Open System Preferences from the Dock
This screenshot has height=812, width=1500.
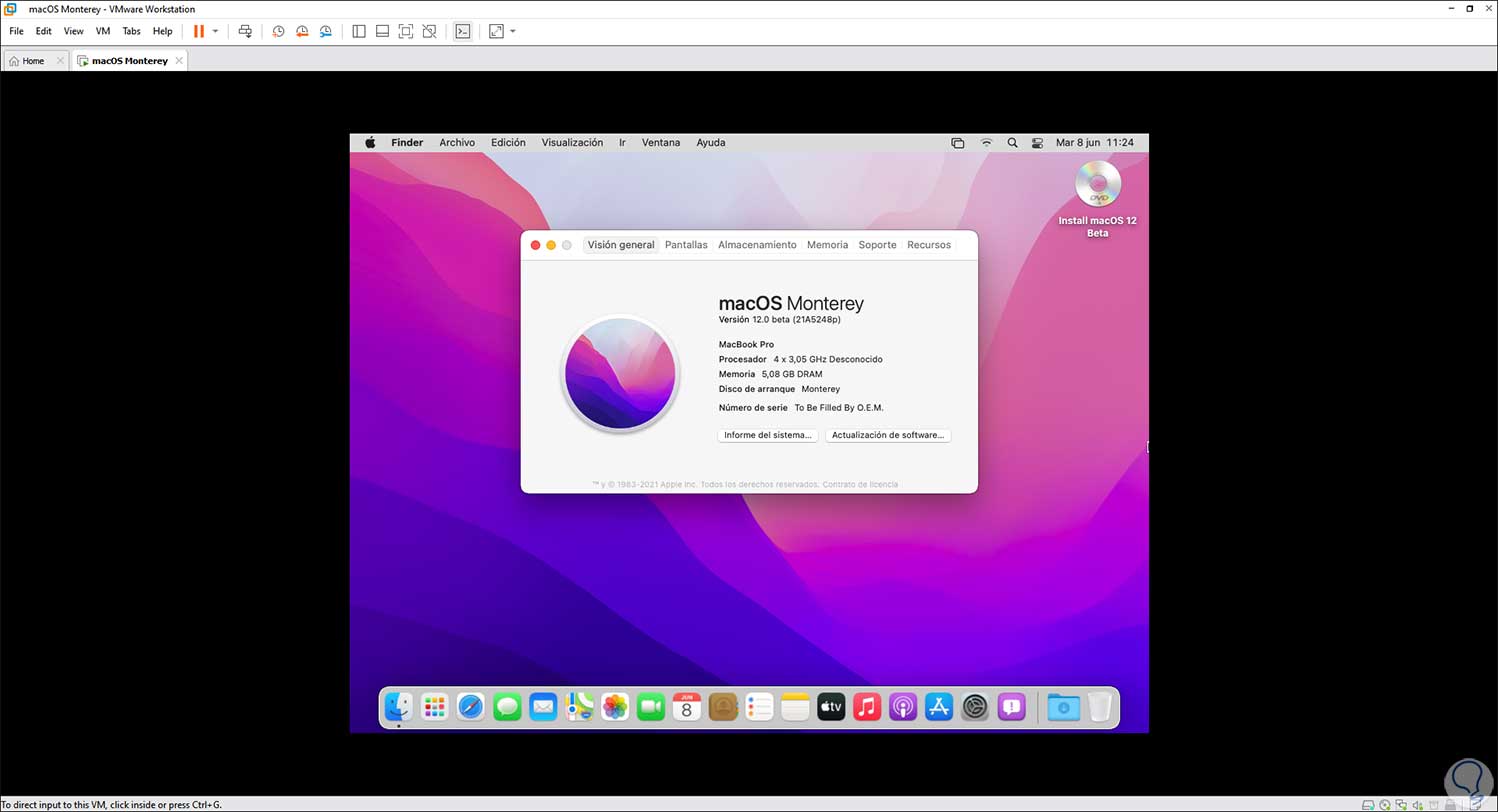click(975, 707)
